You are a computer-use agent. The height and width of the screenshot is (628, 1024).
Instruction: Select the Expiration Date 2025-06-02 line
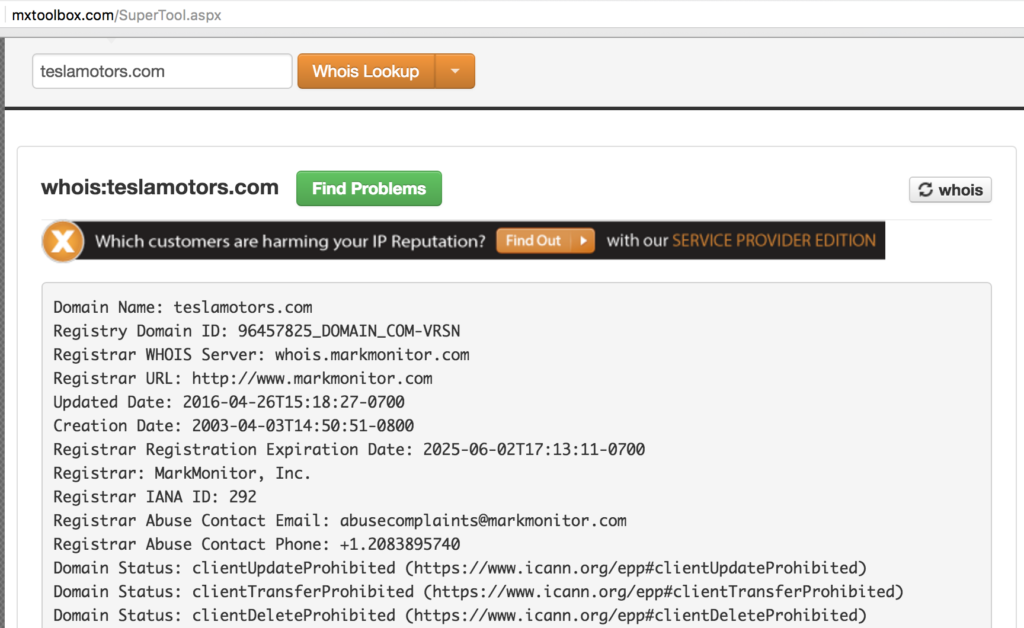pos(349,449)
